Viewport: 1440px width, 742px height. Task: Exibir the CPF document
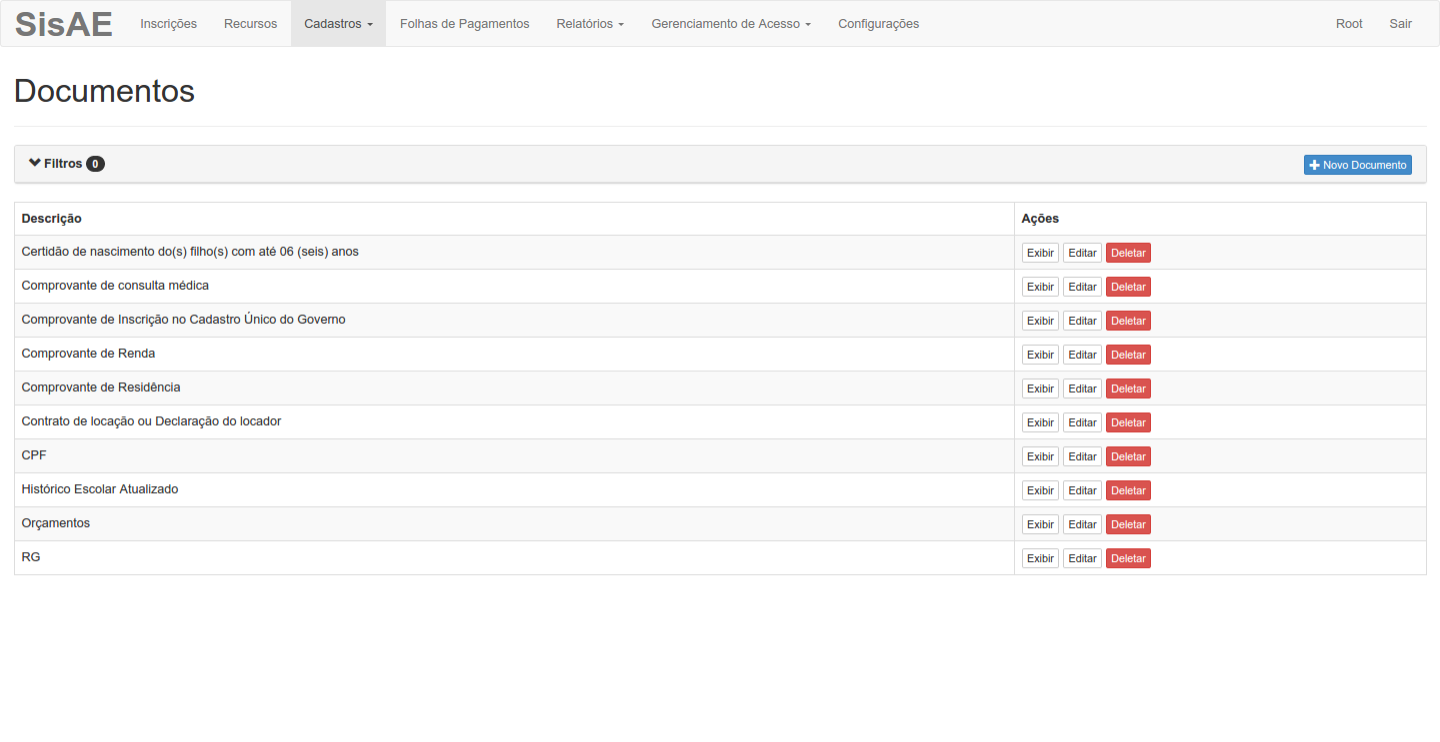1040,457
